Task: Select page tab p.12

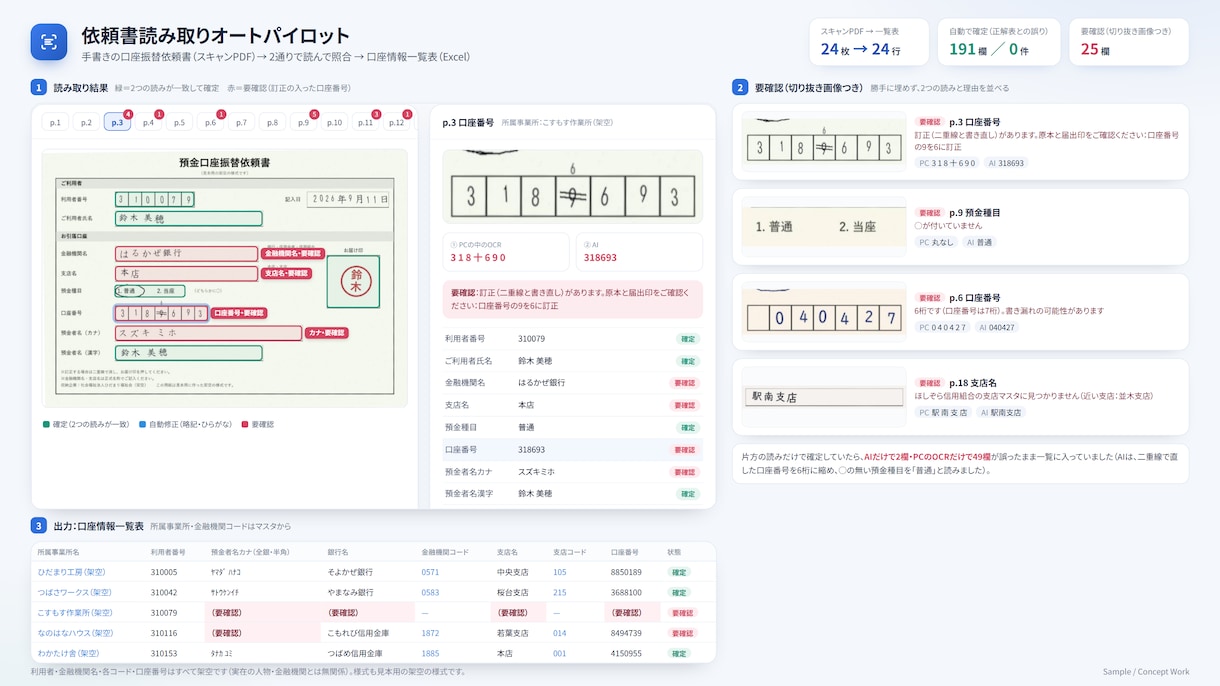Action: click(397, 122)
